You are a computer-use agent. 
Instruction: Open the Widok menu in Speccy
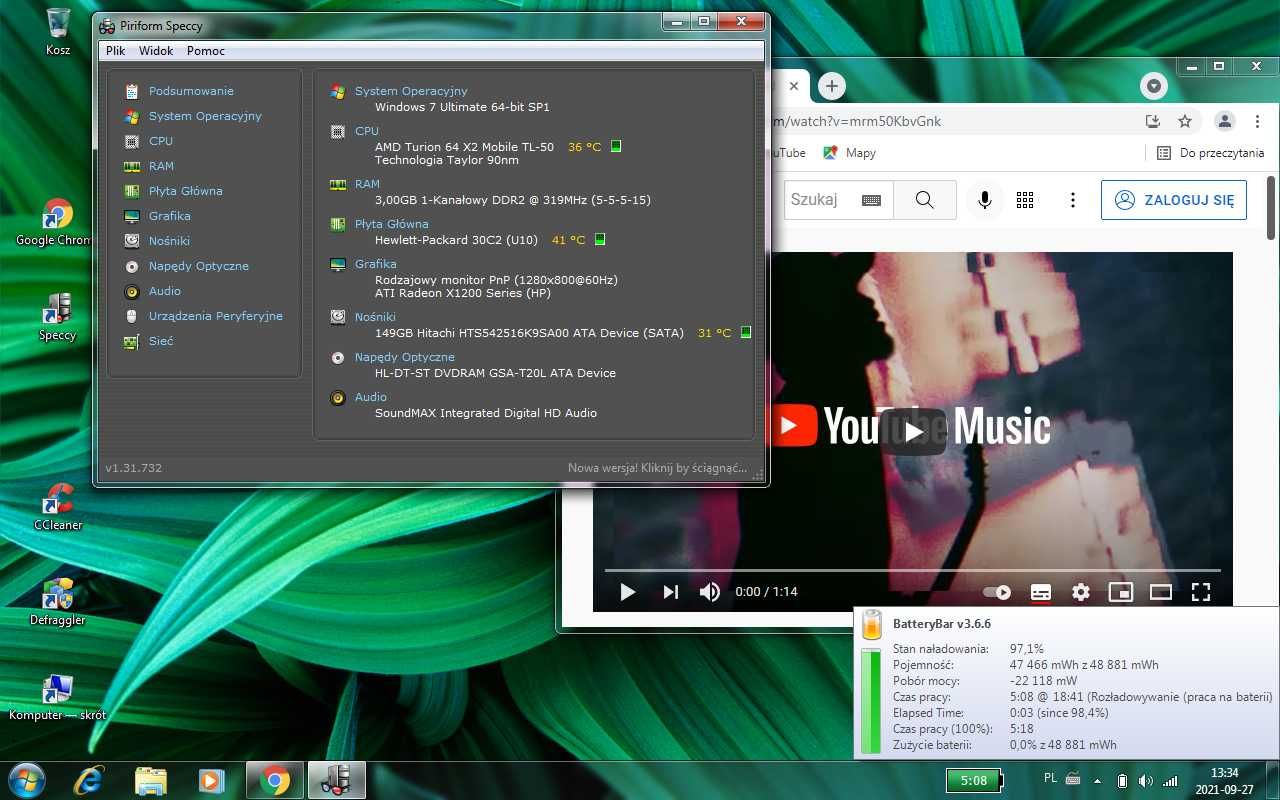point(156,51)
